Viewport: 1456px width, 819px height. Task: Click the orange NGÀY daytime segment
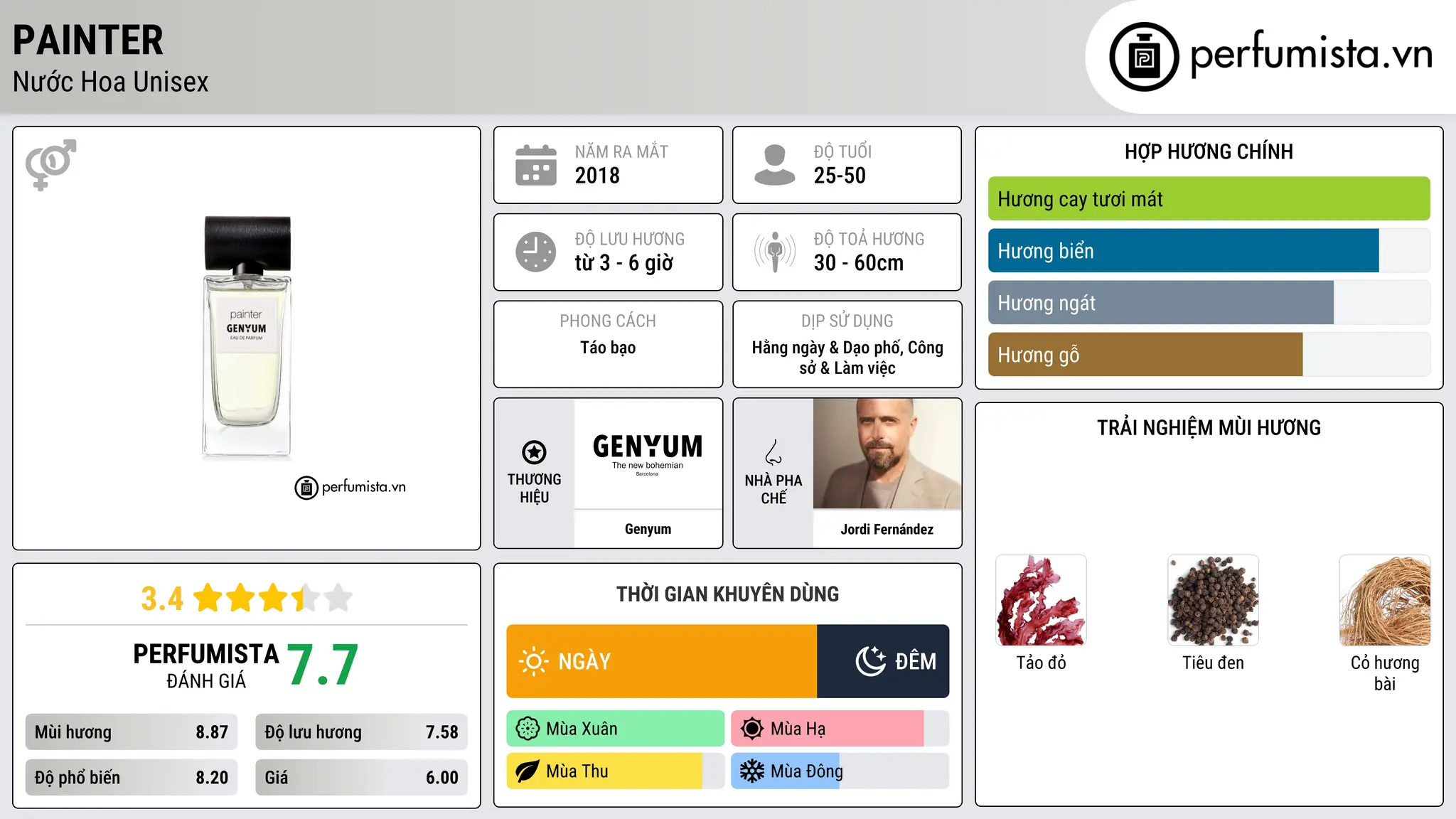click(x=662, y=661)
